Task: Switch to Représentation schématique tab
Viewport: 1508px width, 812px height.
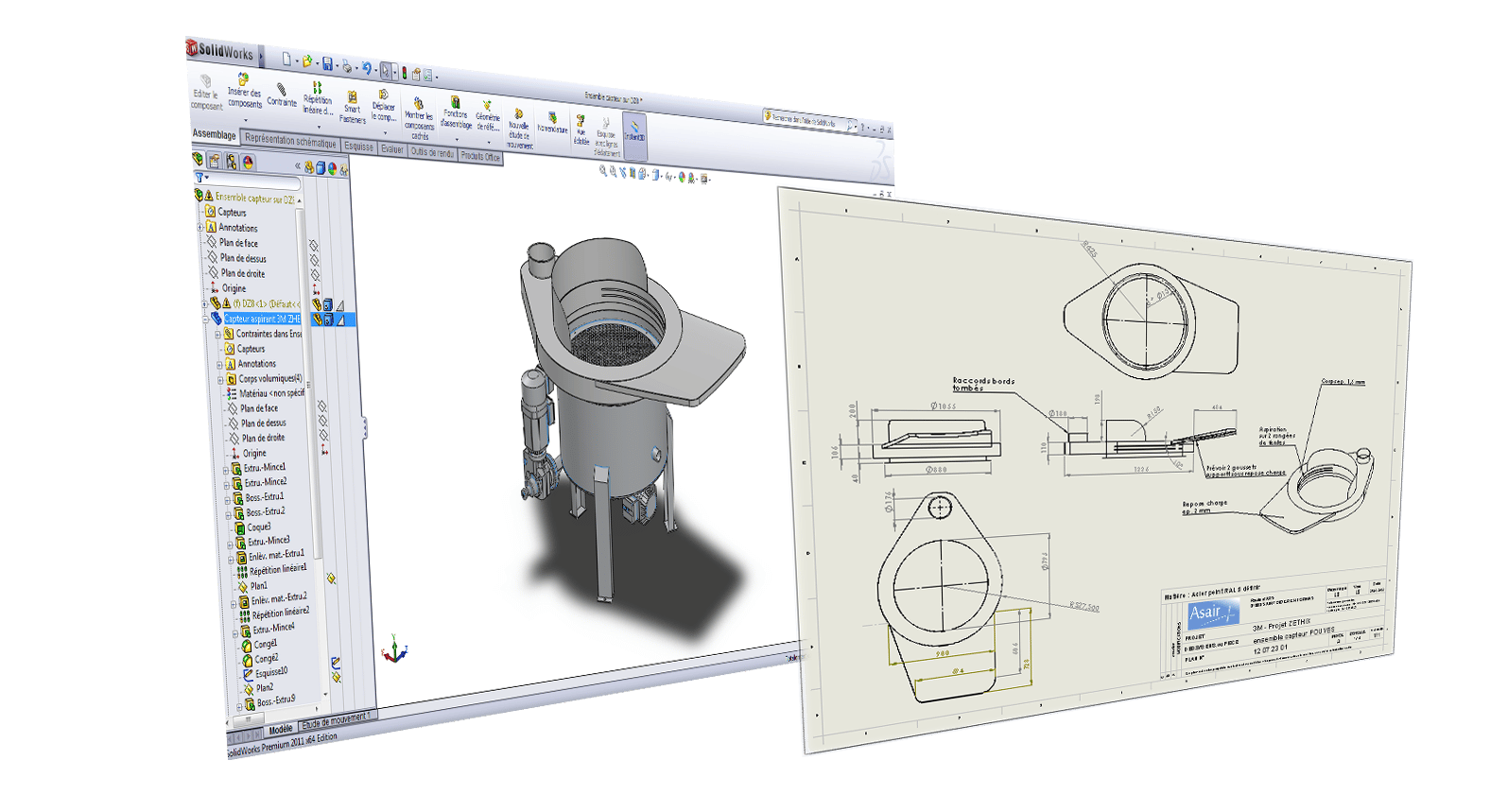Action: [x=290, y=141]
